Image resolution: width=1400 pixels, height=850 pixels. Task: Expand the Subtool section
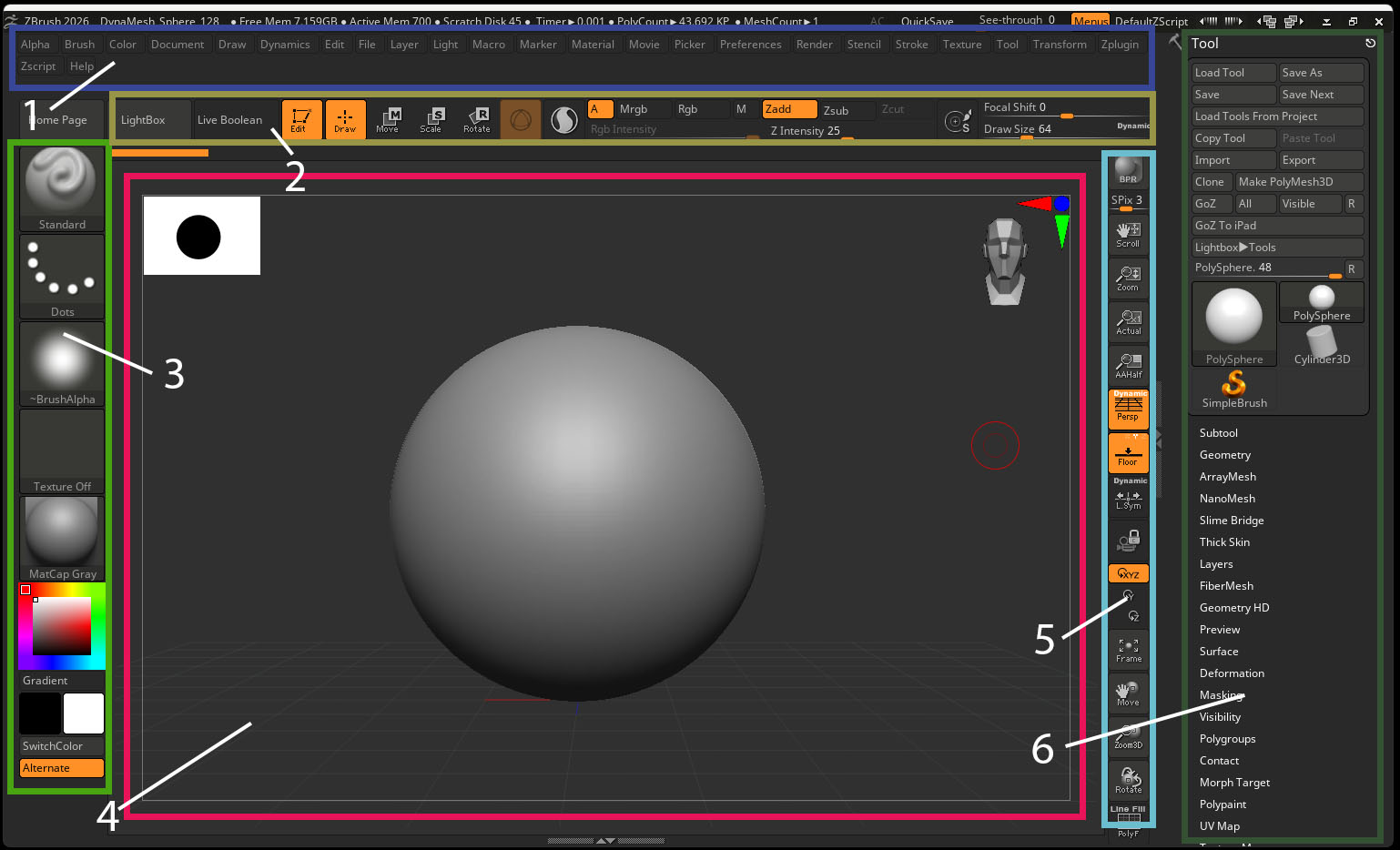click(x=1218, y=433)
